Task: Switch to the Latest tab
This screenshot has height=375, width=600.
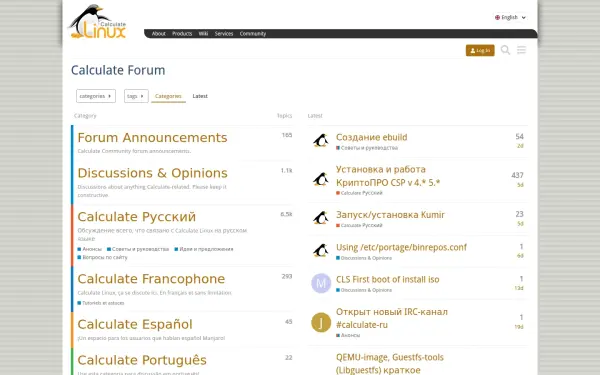Action: pyautogui.click(x=200, y=96)
